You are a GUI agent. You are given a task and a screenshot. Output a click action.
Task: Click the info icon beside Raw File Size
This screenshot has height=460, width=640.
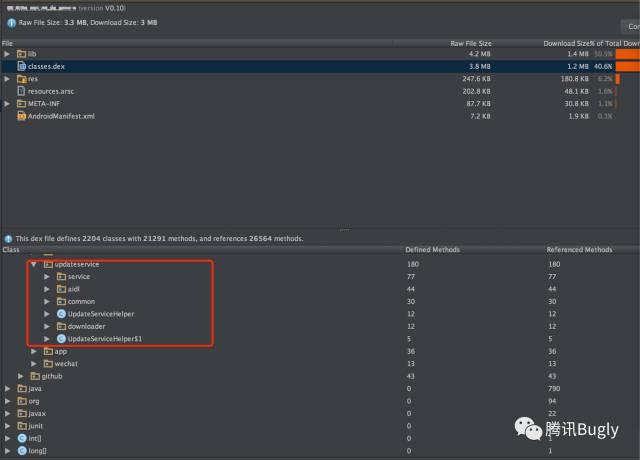(x=11, y=23)
